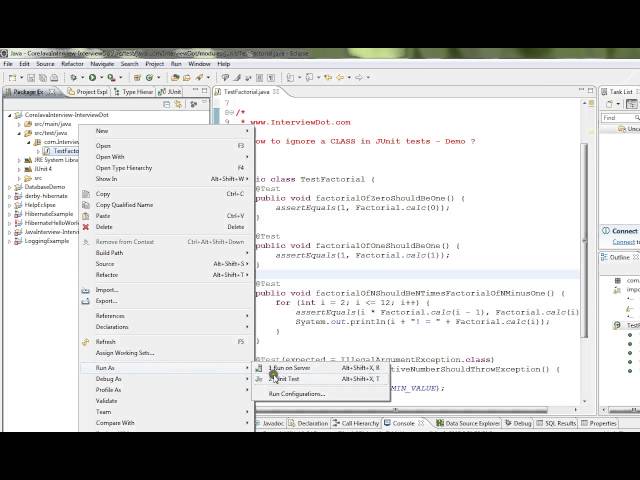Switch to the Project Explorer tab
The height and width of the screenshot is (480, 640).
[x=88, y=92]
